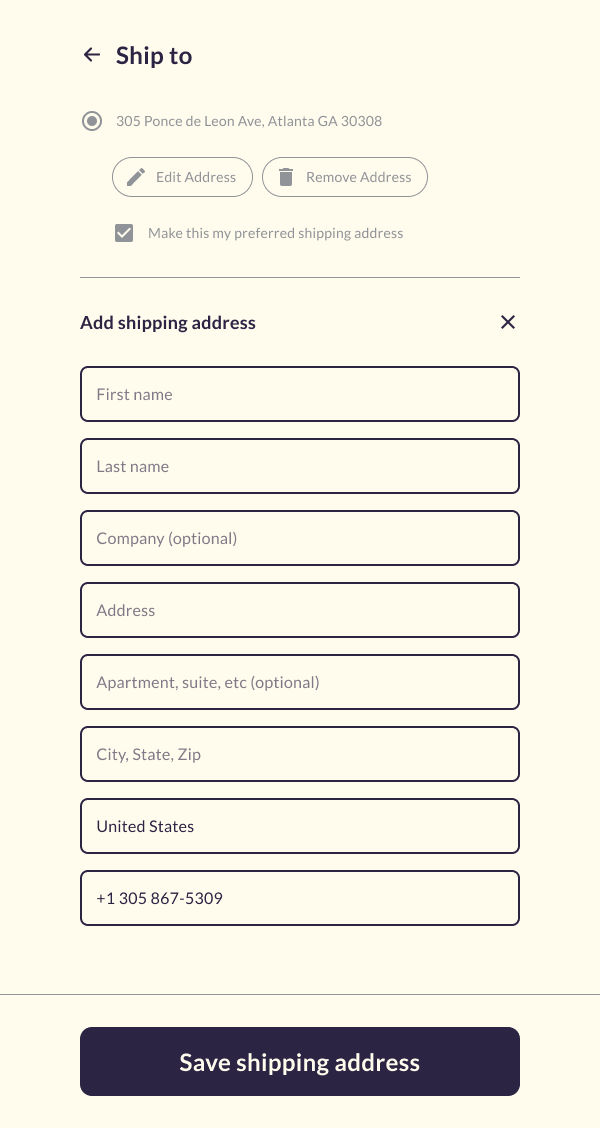600x1128 pixels.
Task: Click the 'Make this my preferred shipping address' label
Action: [275, 233]
